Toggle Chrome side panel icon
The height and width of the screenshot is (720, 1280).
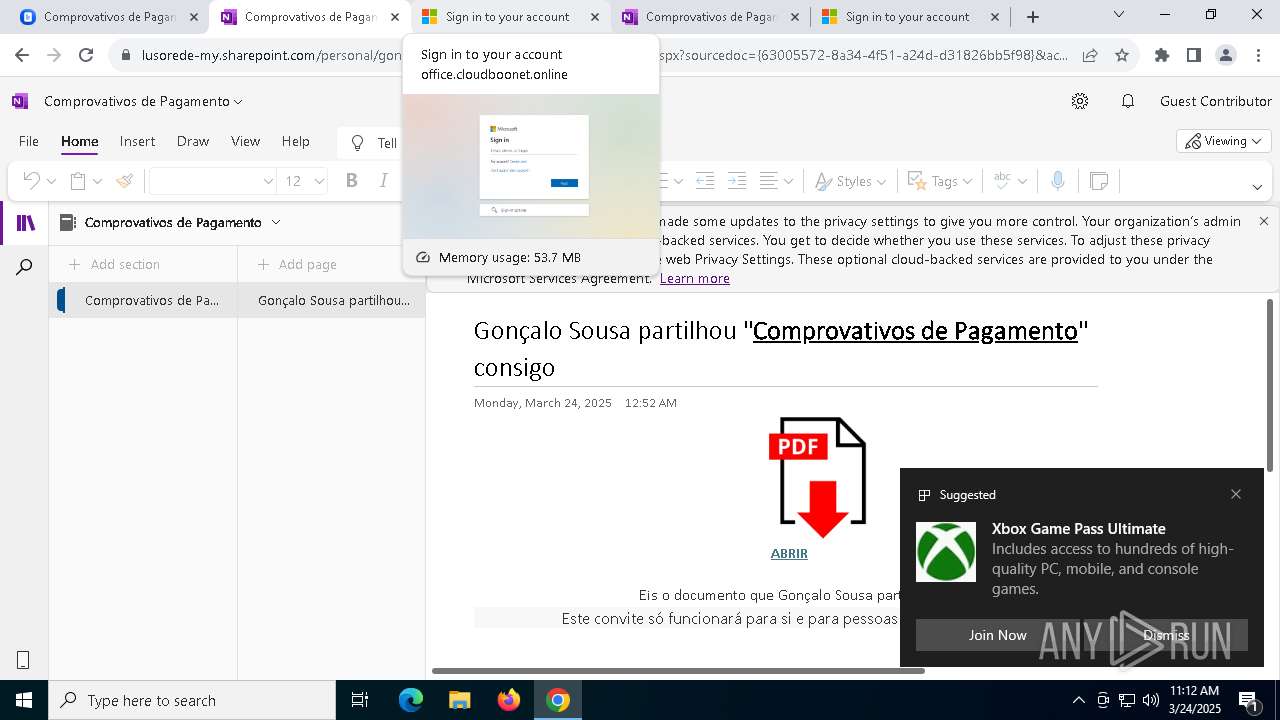1194,56
